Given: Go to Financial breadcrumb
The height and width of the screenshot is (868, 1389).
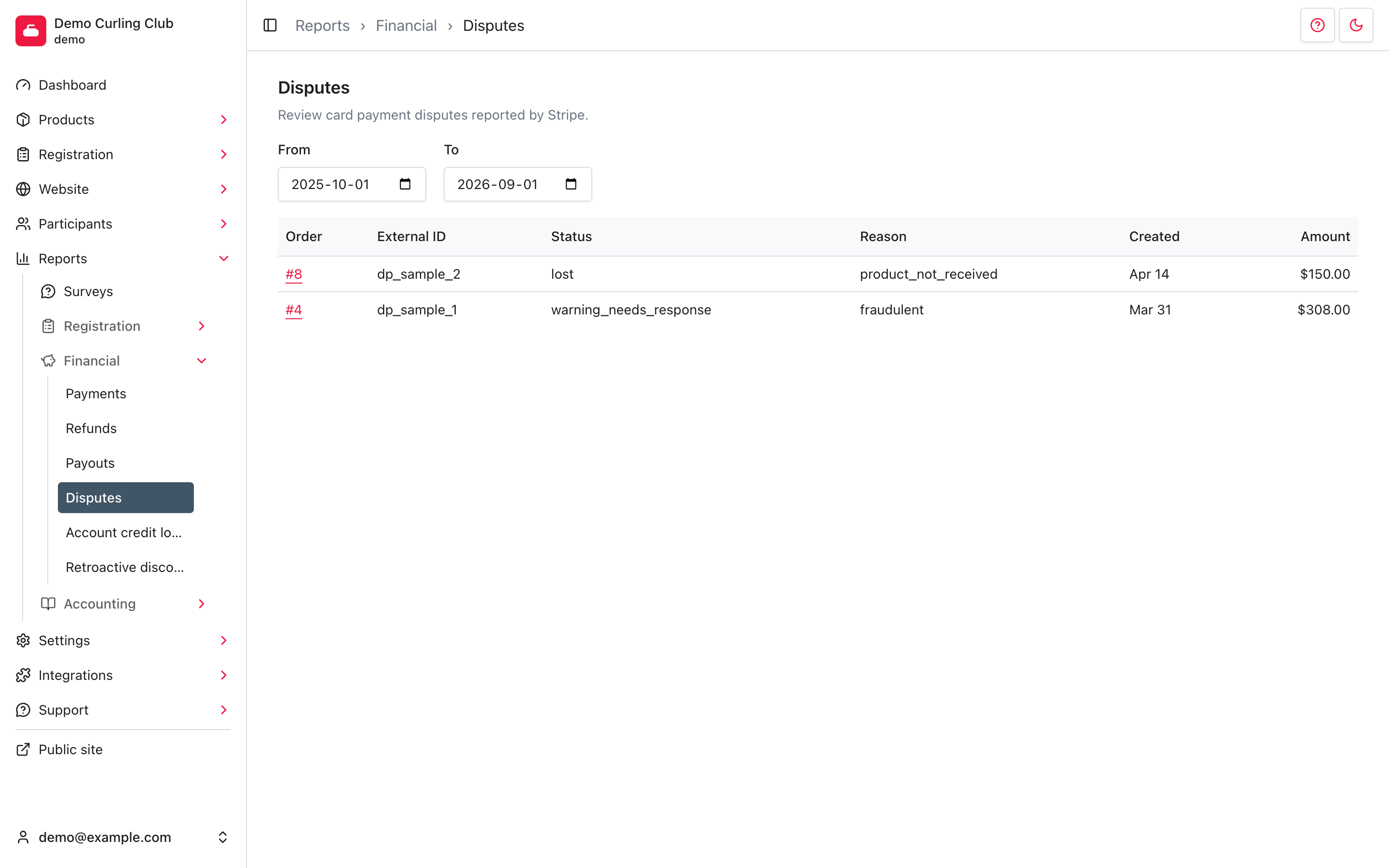Looking at the screenshot, I should click(x=407, y=25).
